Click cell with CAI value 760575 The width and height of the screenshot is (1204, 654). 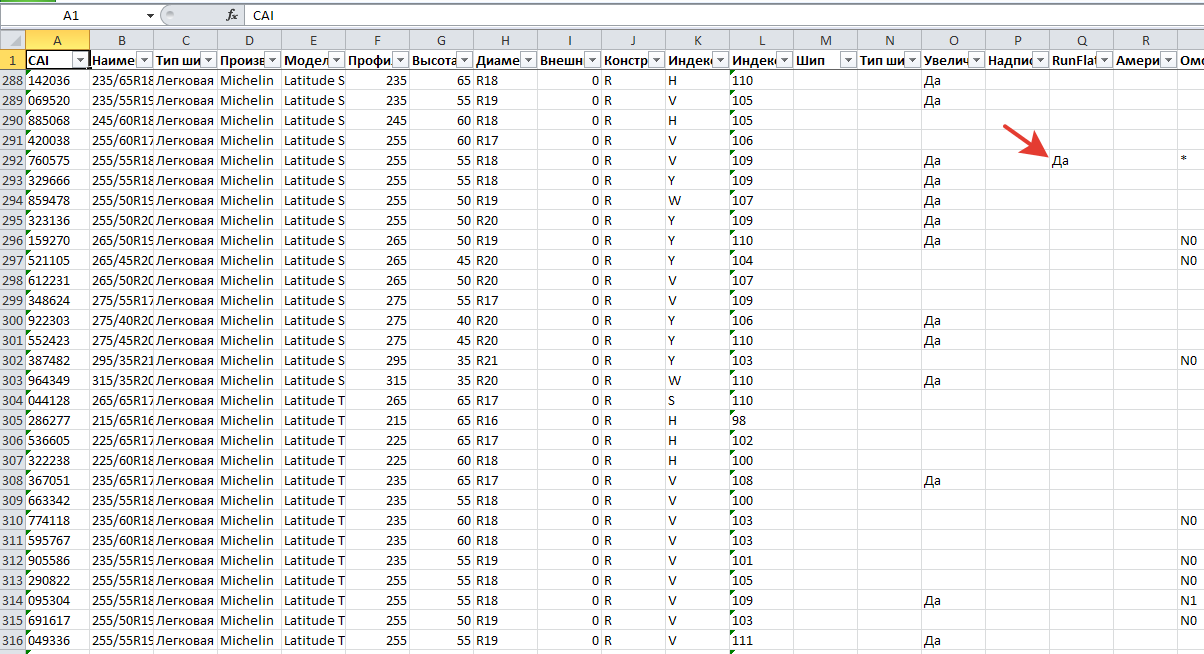tap(57, 160)
